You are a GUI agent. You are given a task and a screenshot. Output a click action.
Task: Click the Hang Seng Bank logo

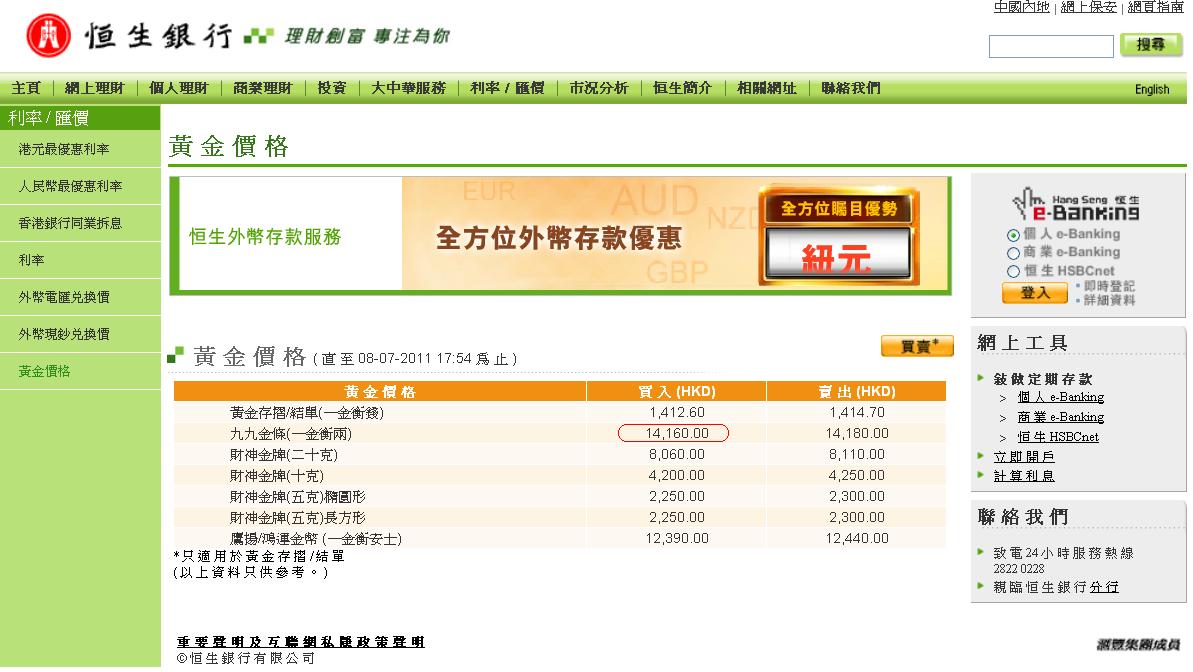(130, 37)
